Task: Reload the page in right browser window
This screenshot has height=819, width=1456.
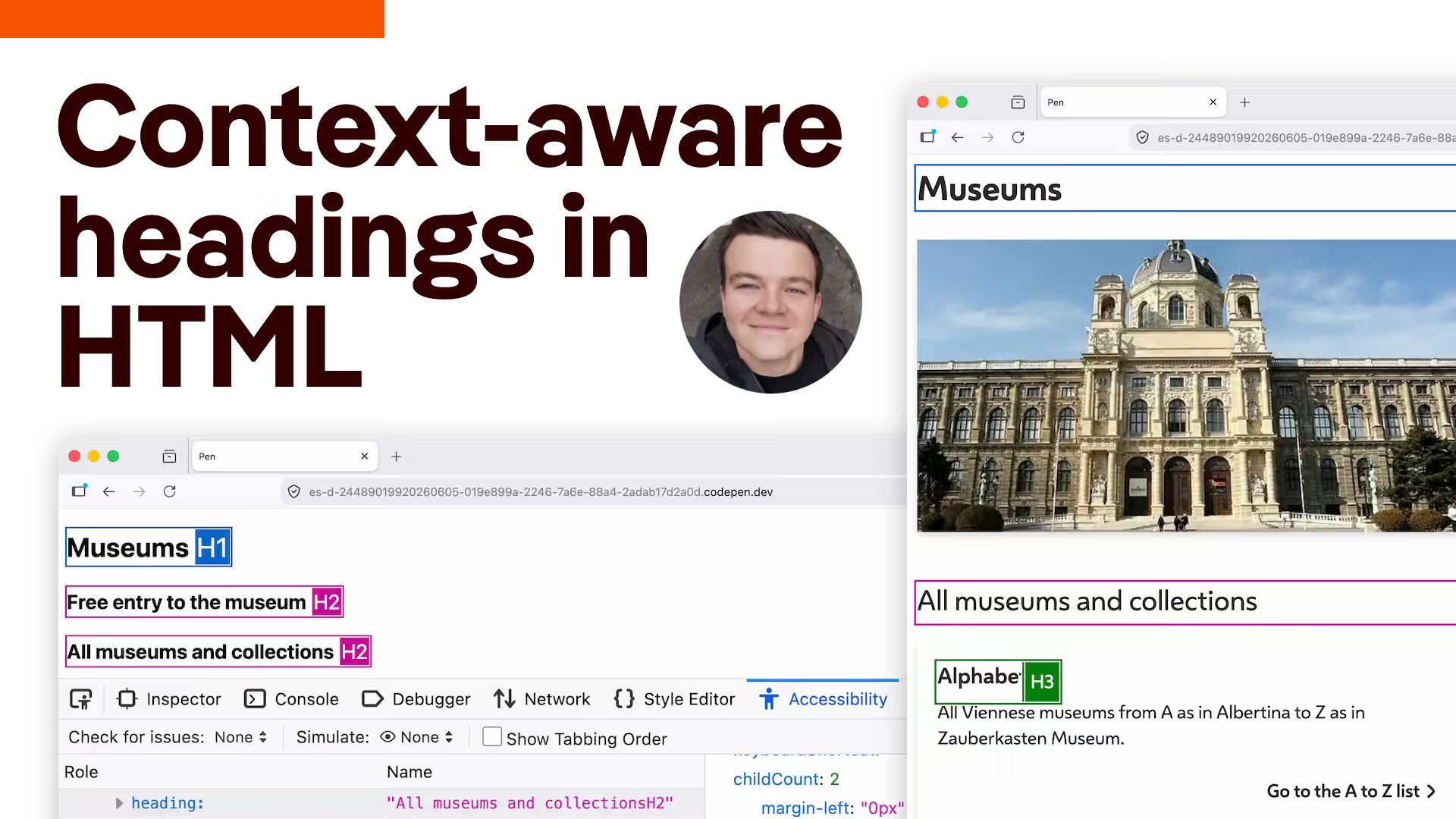Action: tap(1018, 137)
